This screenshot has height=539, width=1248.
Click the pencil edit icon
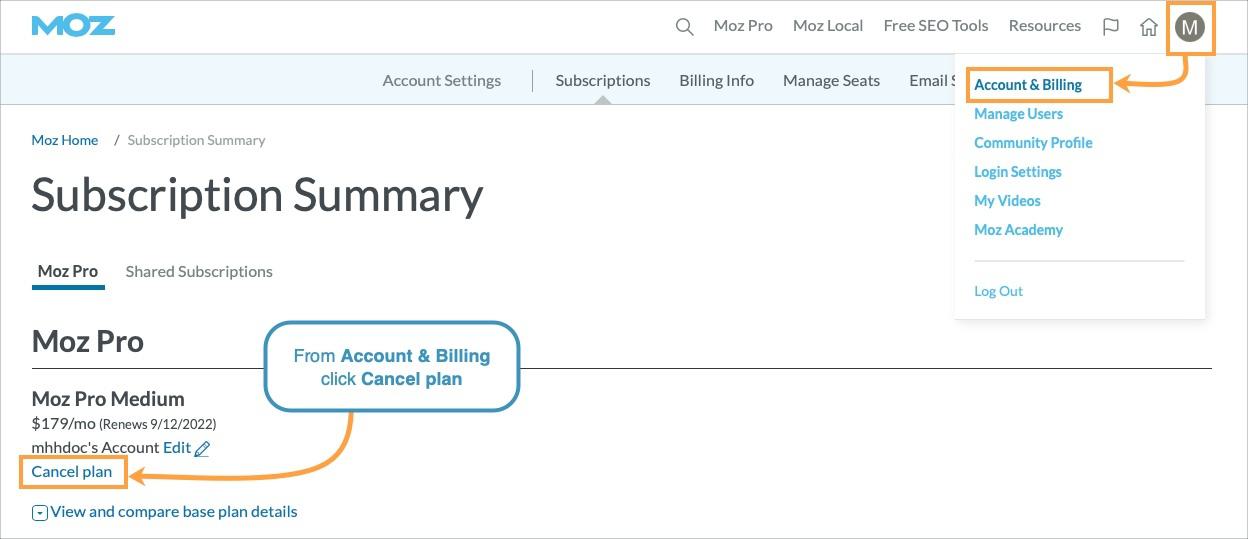tap(202, 449)
